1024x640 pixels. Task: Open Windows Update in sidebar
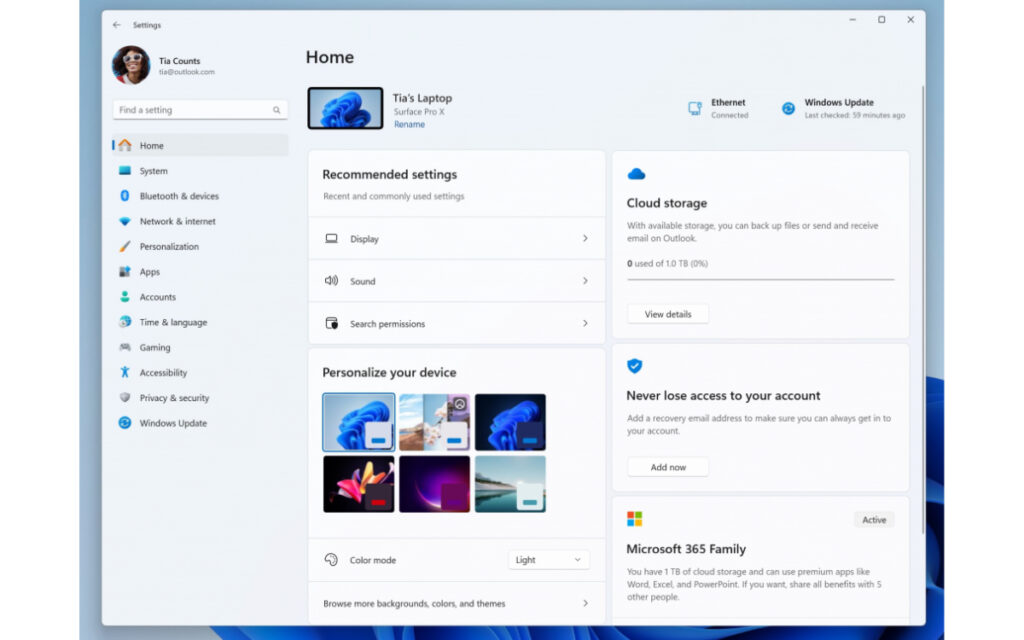pos(200,423)
